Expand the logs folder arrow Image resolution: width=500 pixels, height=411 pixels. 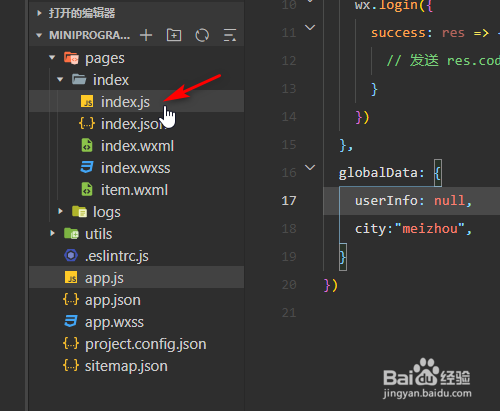coord(60,211)
